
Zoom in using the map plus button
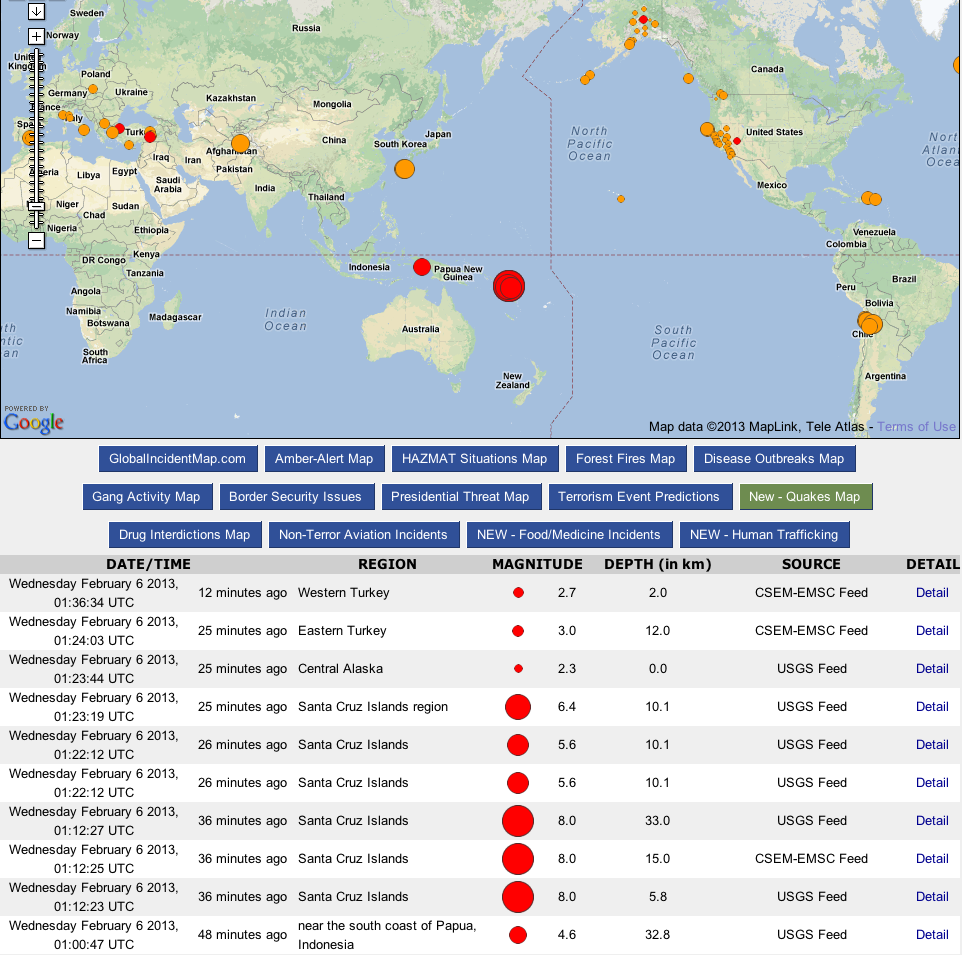click(x=36, y=36)
